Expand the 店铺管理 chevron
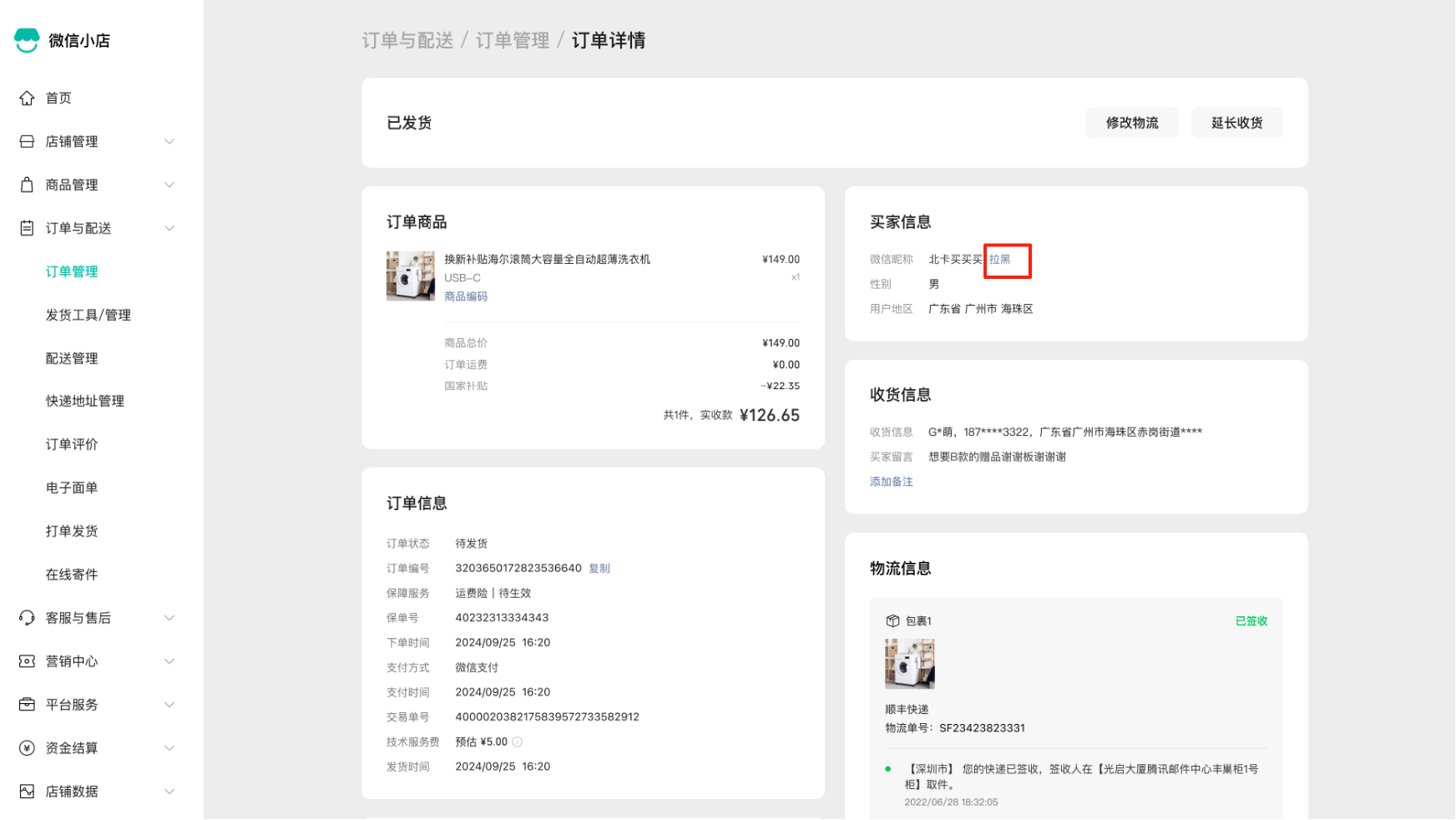 pyautogui.click(x=169, y=142)
